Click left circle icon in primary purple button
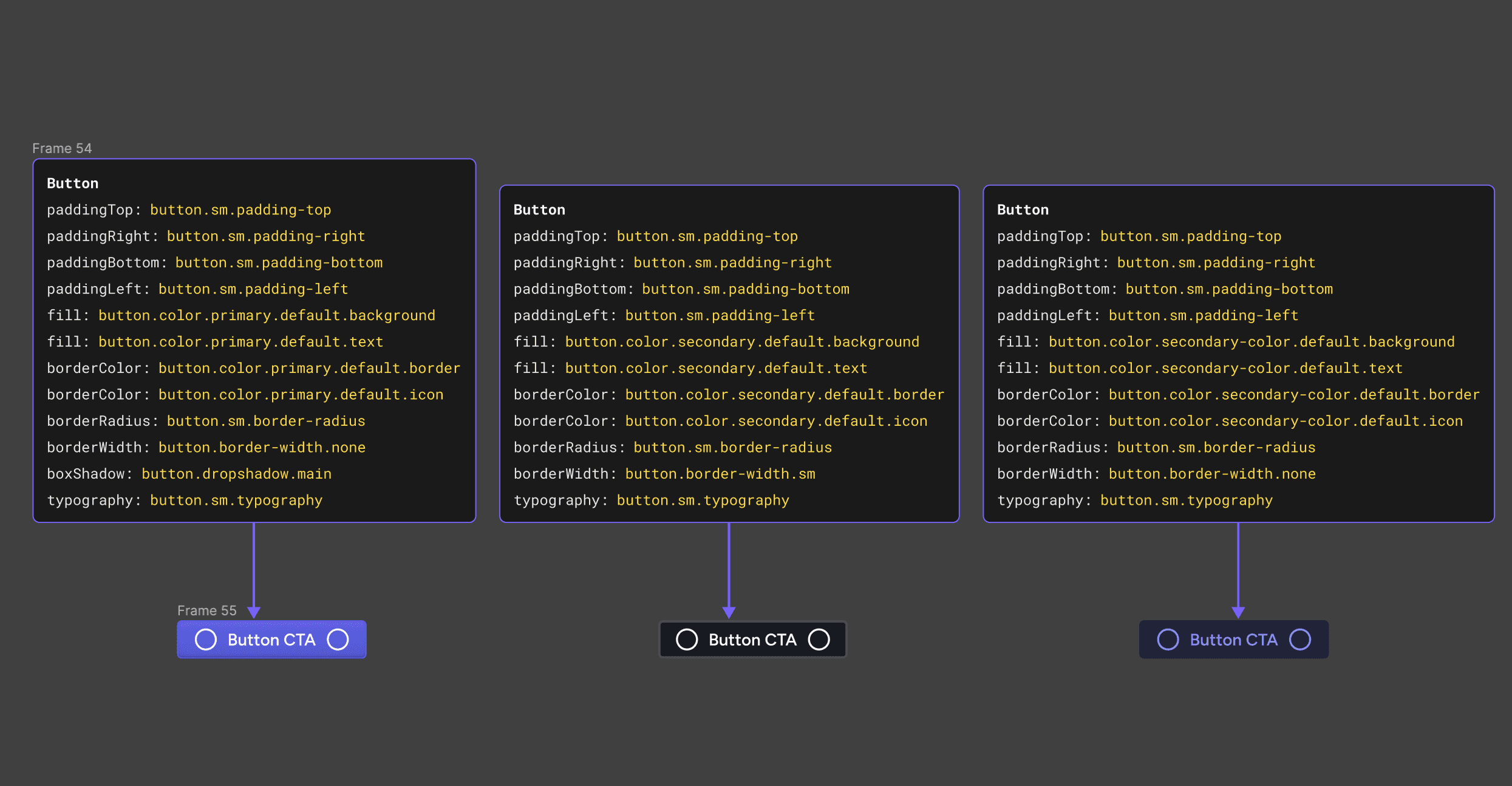 [206, 639]
